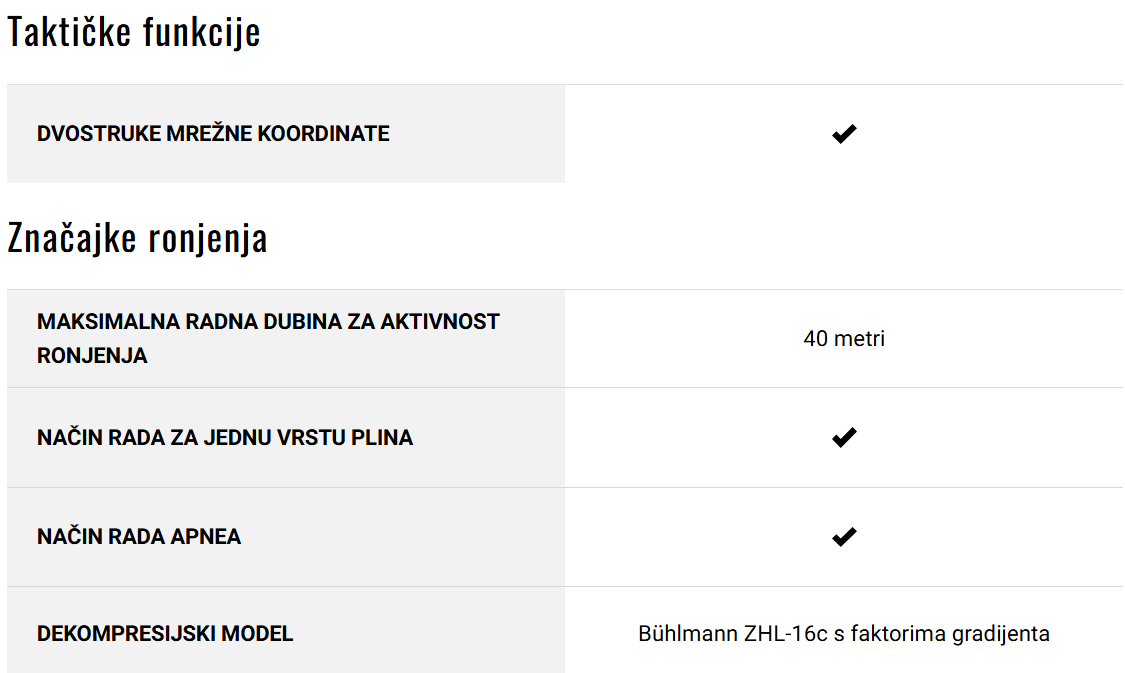Click the Način rada za jednu vrstu plina label

[x=225, y=438]
